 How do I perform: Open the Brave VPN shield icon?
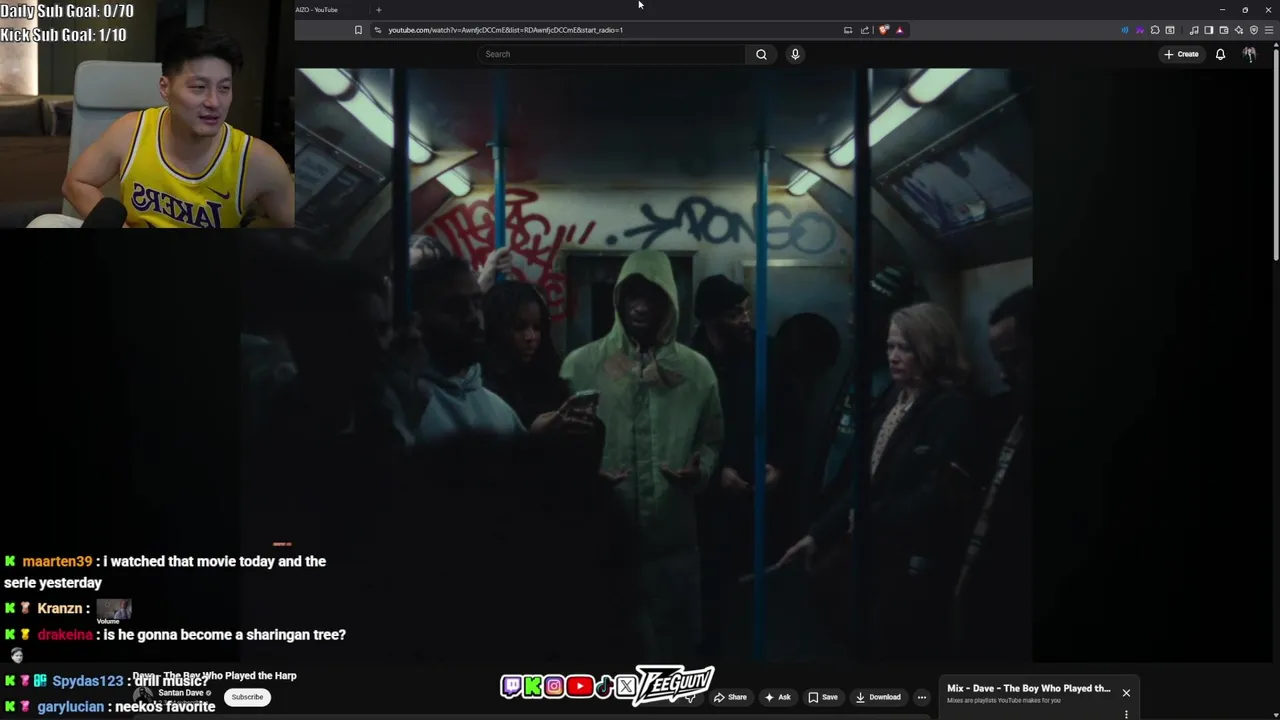pos(1254,30)
